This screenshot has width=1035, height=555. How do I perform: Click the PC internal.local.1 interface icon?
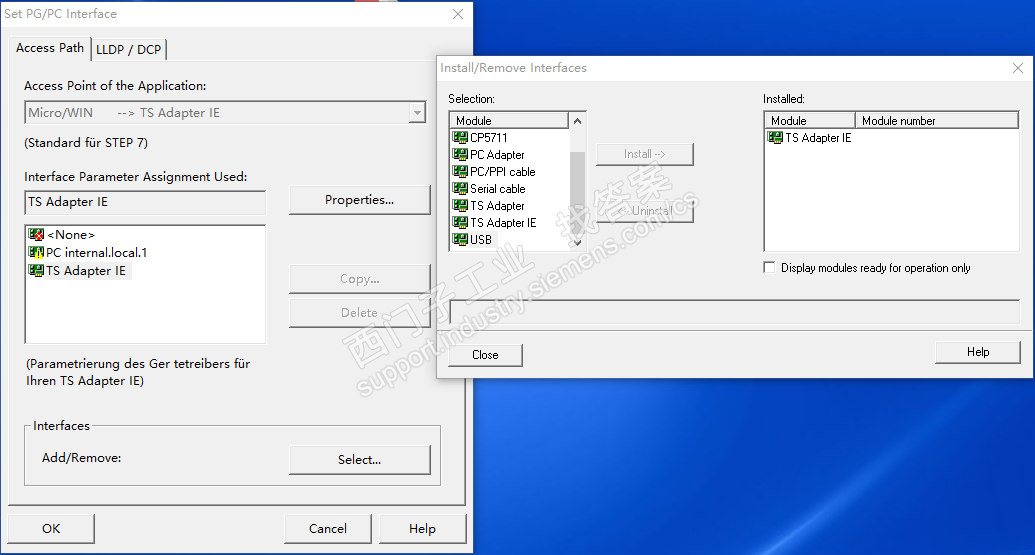point(36,252)
